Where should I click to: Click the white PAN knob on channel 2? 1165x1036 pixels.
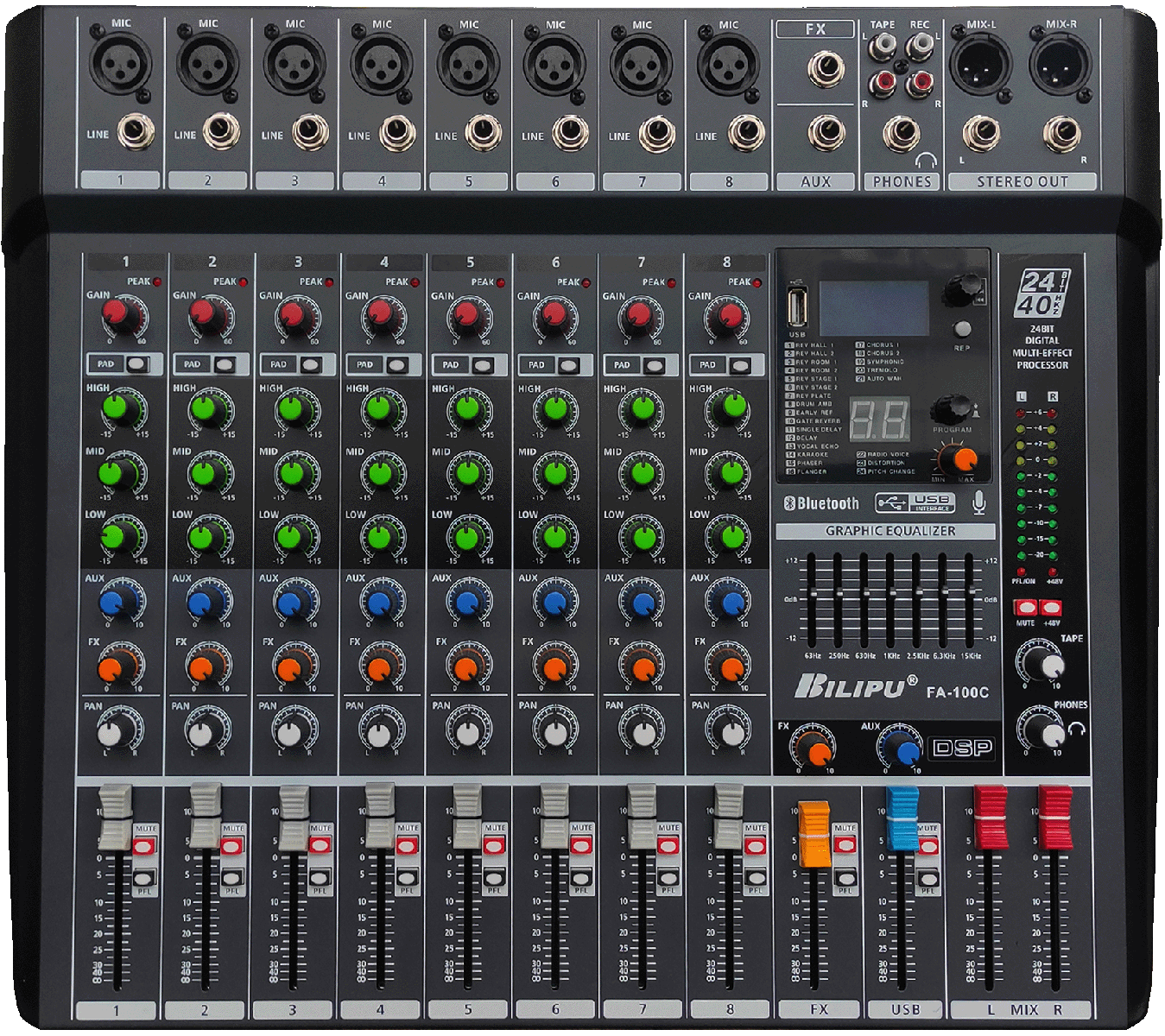[x=200, y=733]
